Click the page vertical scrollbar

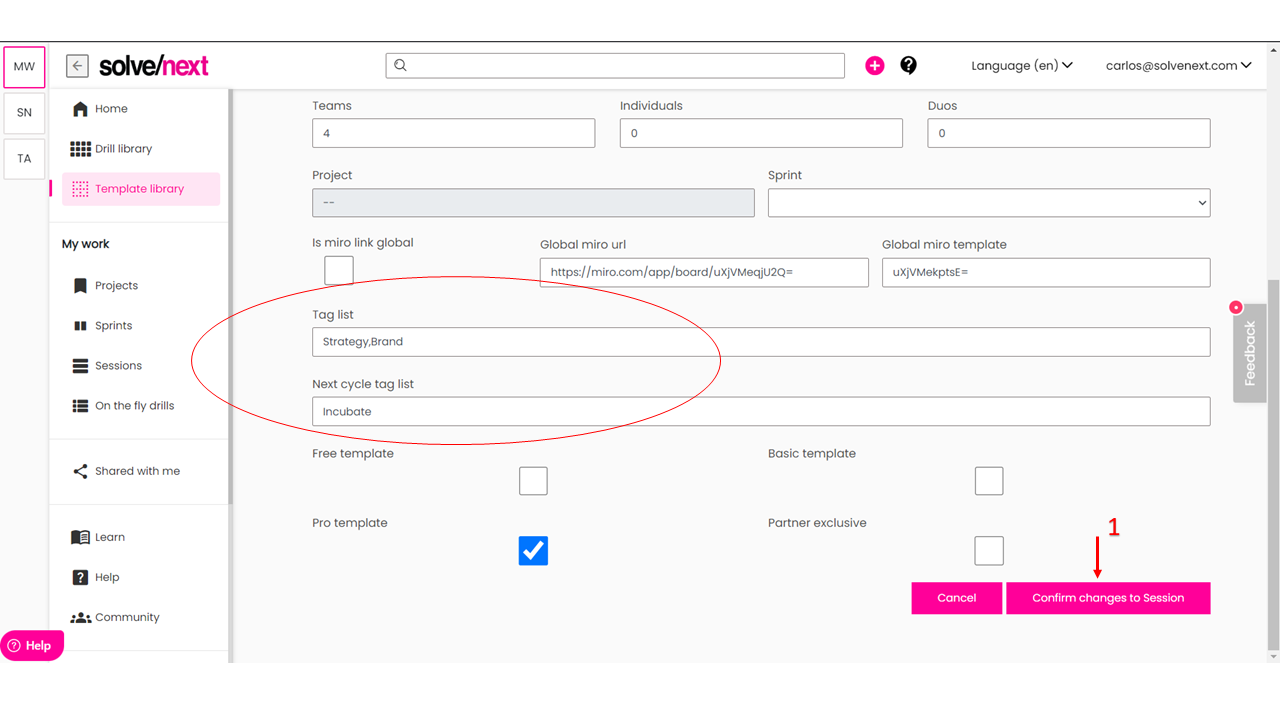pyautogui.click(x=1273, y=465)
